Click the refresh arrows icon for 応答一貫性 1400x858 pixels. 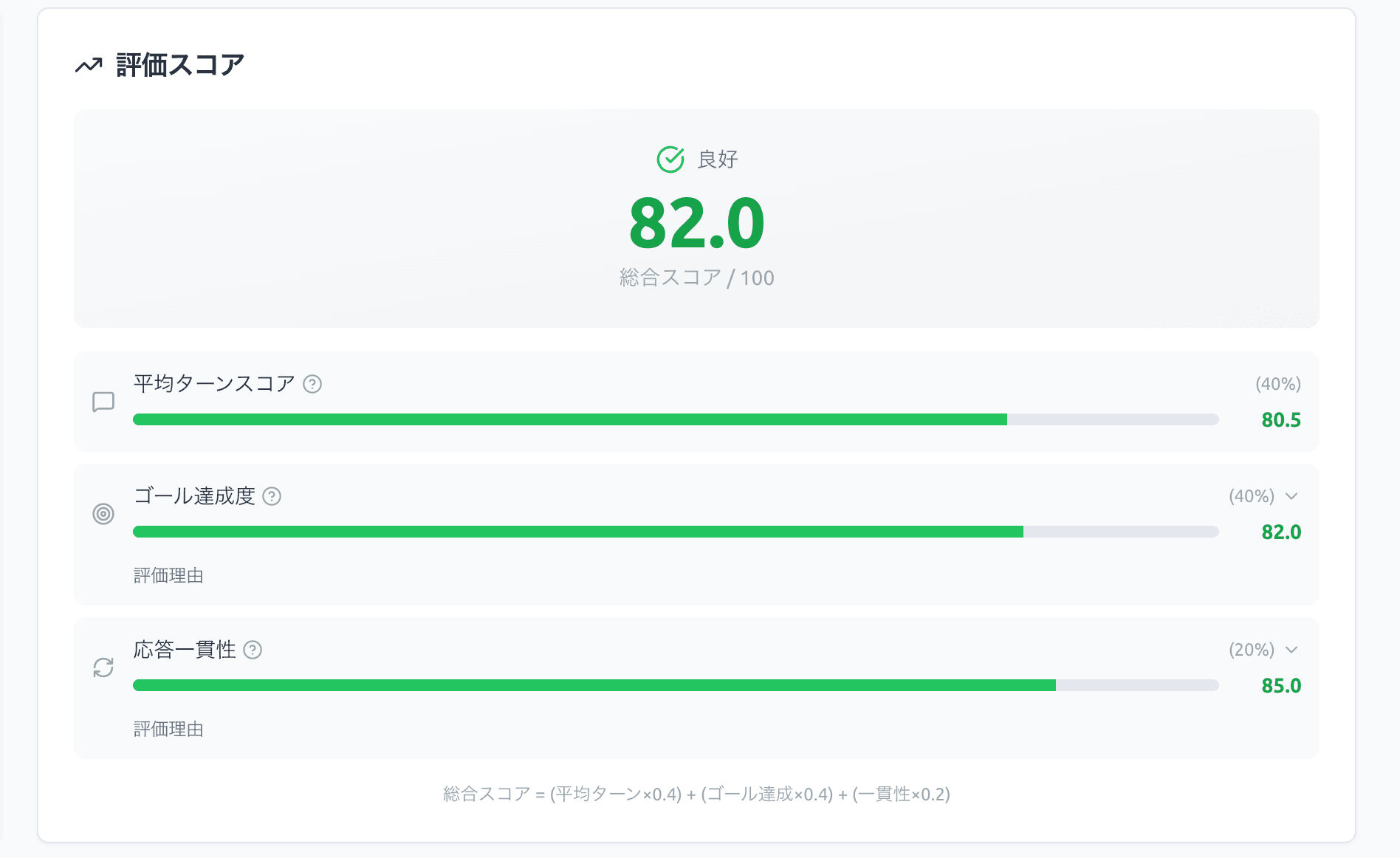tap(103, 667)
